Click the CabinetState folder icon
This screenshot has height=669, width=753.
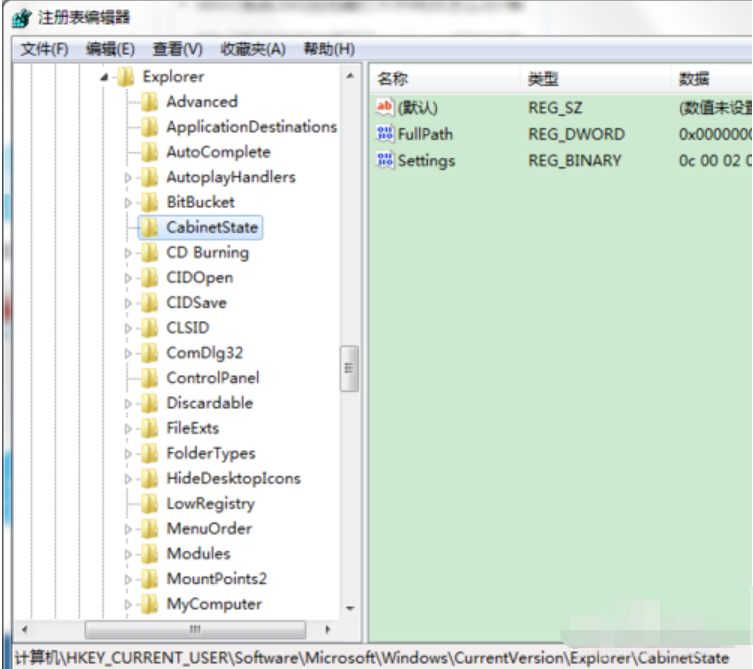[x=149, y=227]
